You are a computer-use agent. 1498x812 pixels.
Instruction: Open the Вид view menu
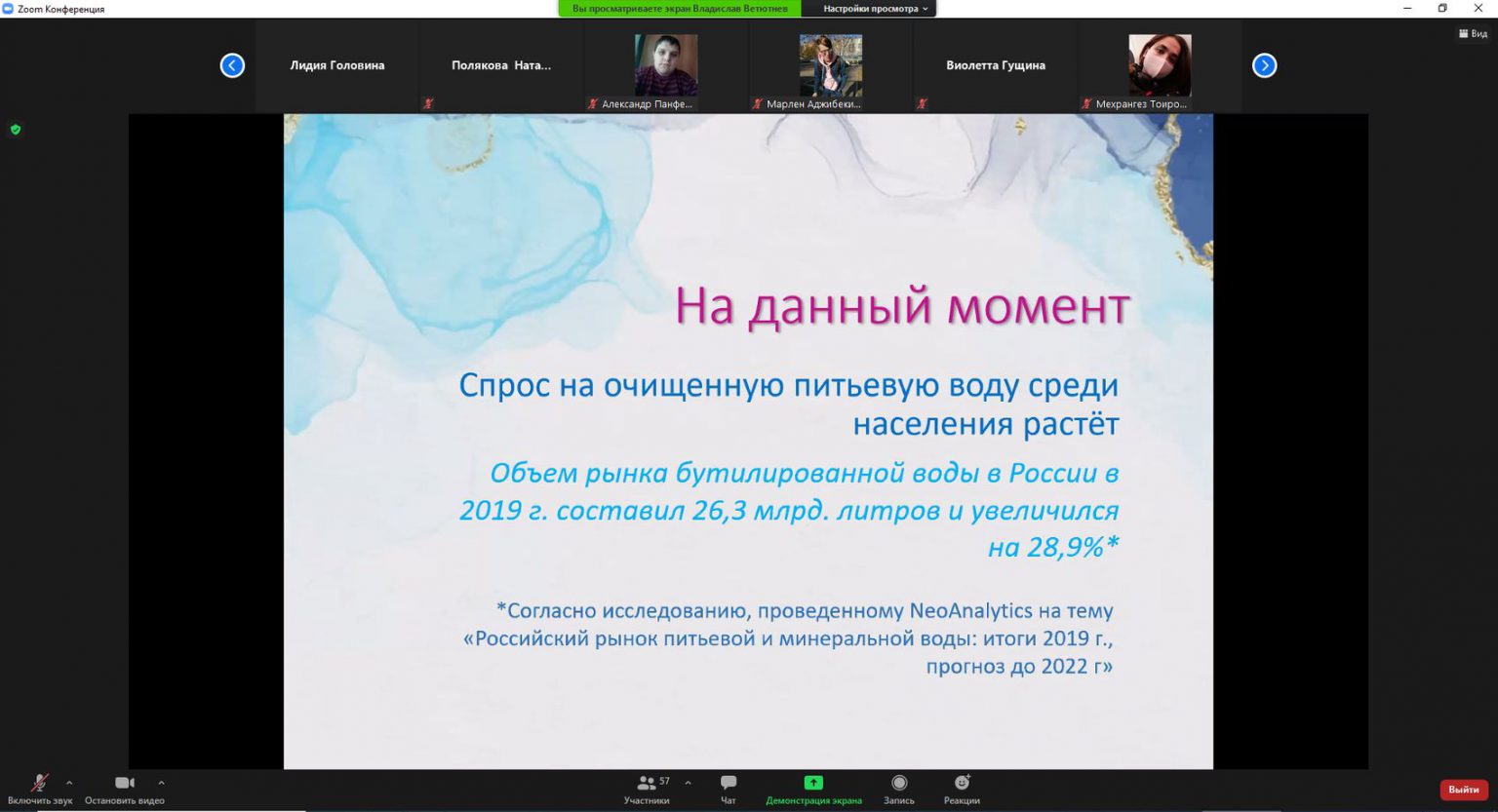pos(1473,34)
